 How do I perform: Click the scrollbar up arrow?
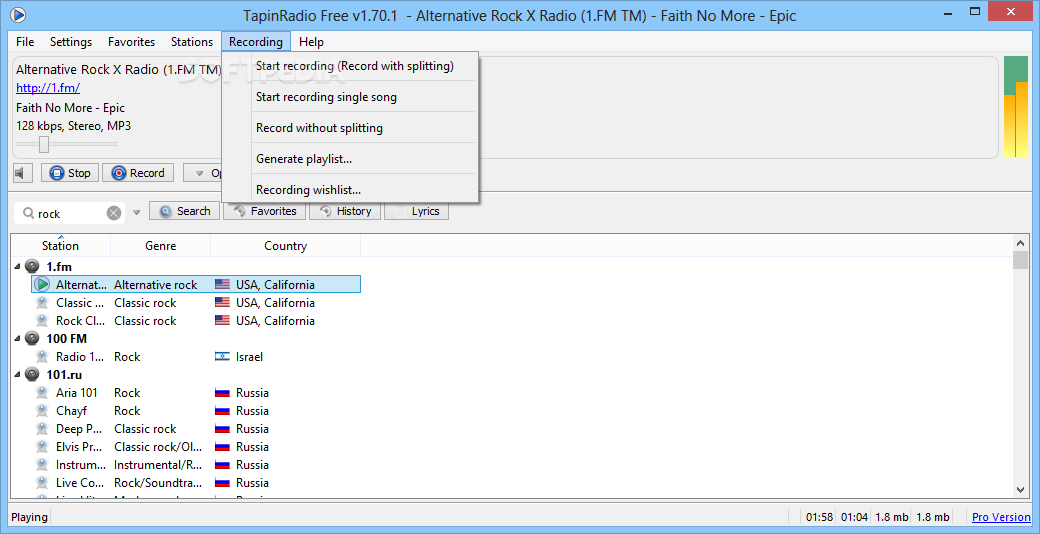[x=1020, y=243]
